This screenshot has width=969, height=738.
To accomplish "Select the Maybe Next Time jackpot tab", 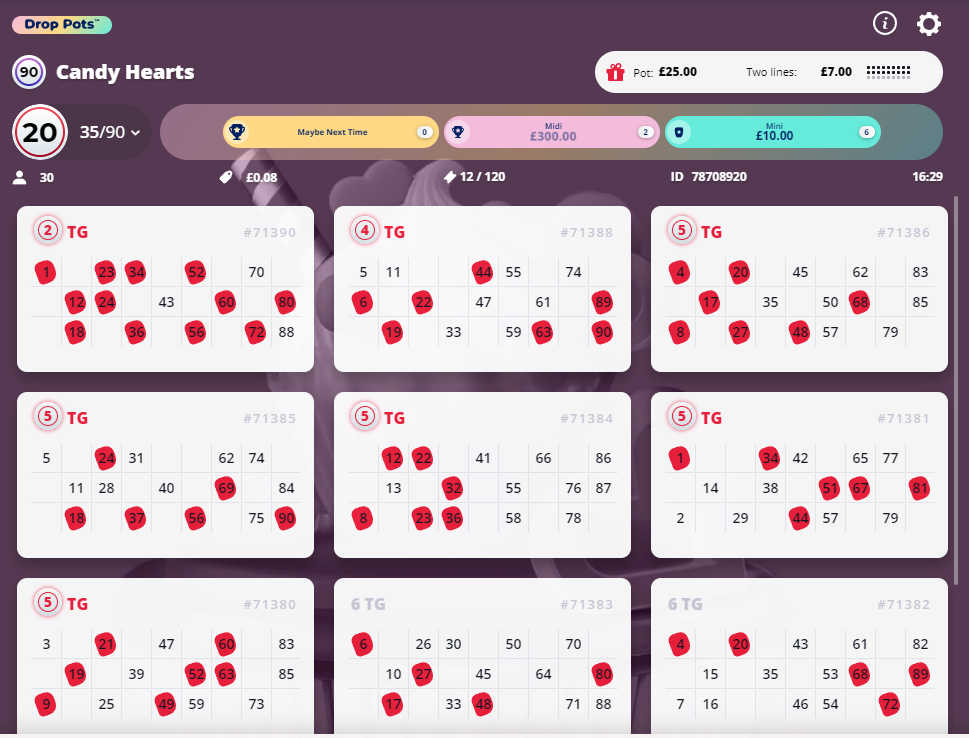I will [x=330, y=132].
